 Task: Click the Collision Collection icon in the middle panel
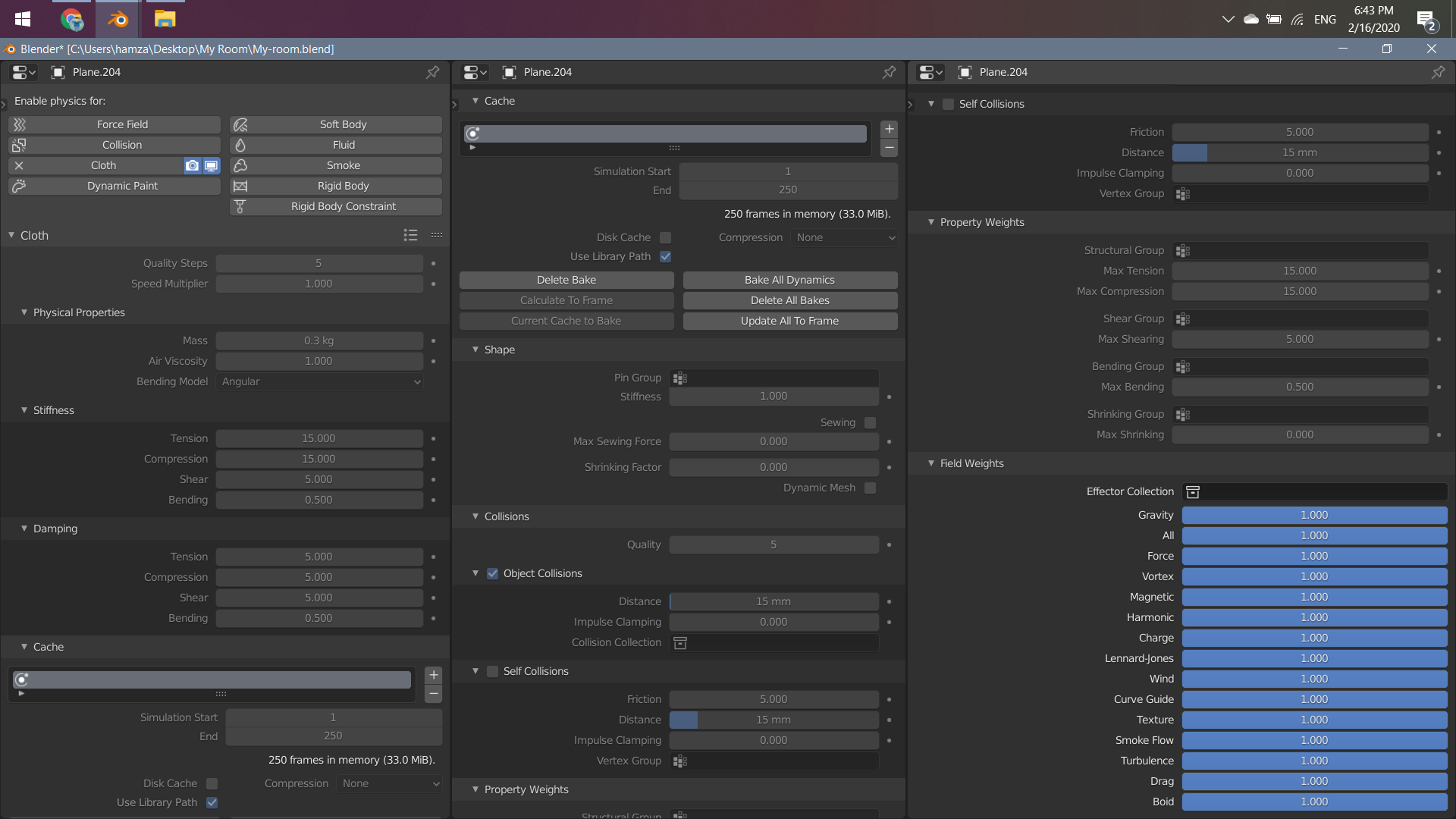[680, 642]
